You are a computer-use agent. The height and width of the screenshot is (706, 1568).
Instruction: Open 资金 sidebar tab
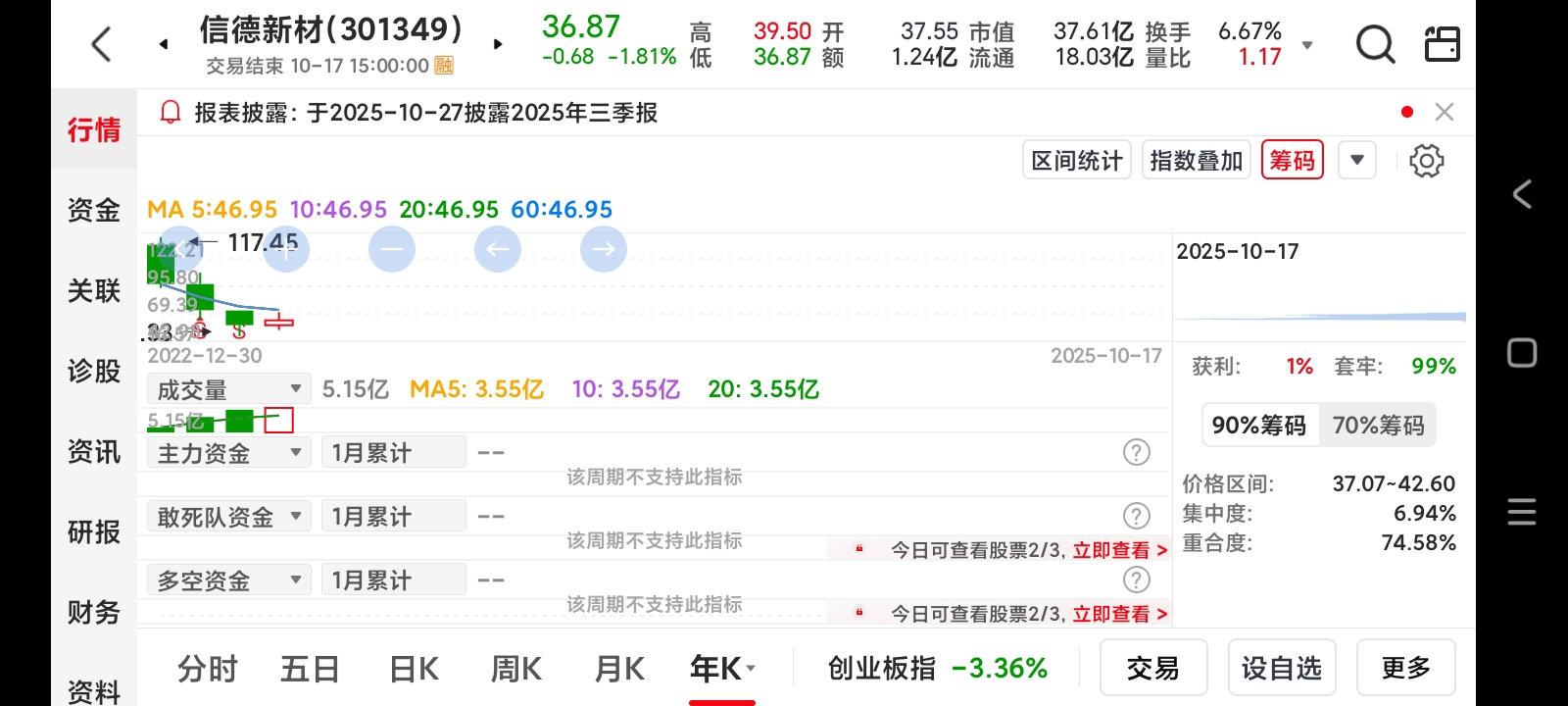pyautogui.click(x=94, y=210)
